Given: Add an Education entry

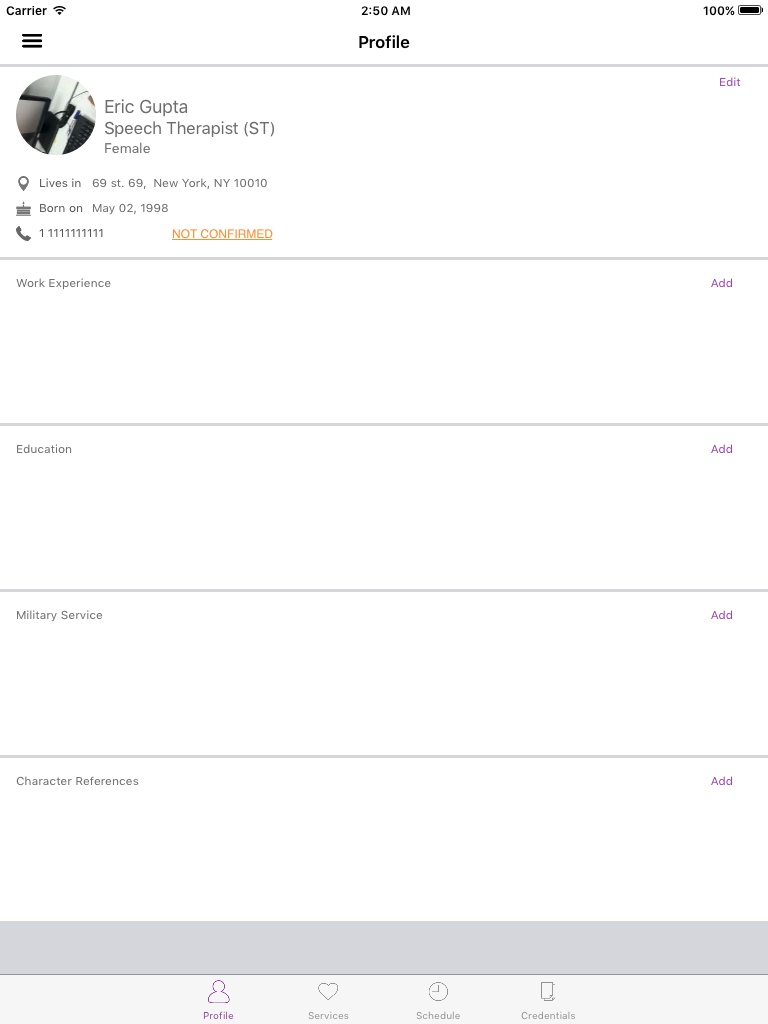Looking at the screenshot, I should pyautogui.click(x=722, y=449).
